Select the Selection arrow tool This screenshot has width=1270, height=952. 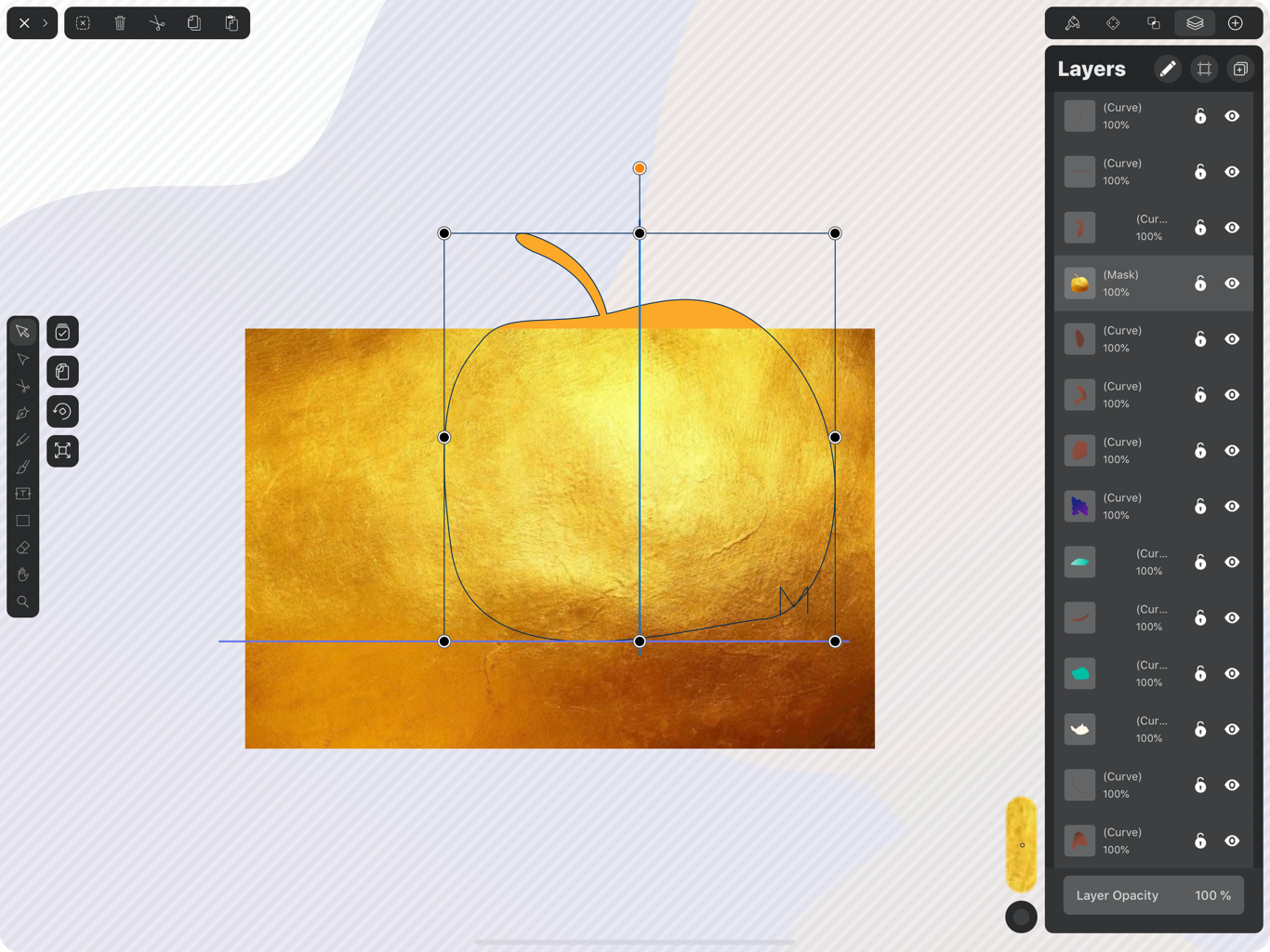coord(23,332)
